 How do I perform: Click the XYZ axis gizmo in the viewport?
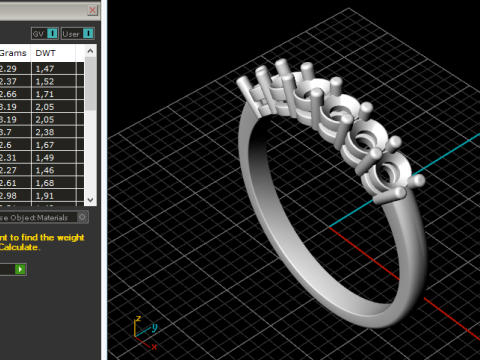pos(145,333)
